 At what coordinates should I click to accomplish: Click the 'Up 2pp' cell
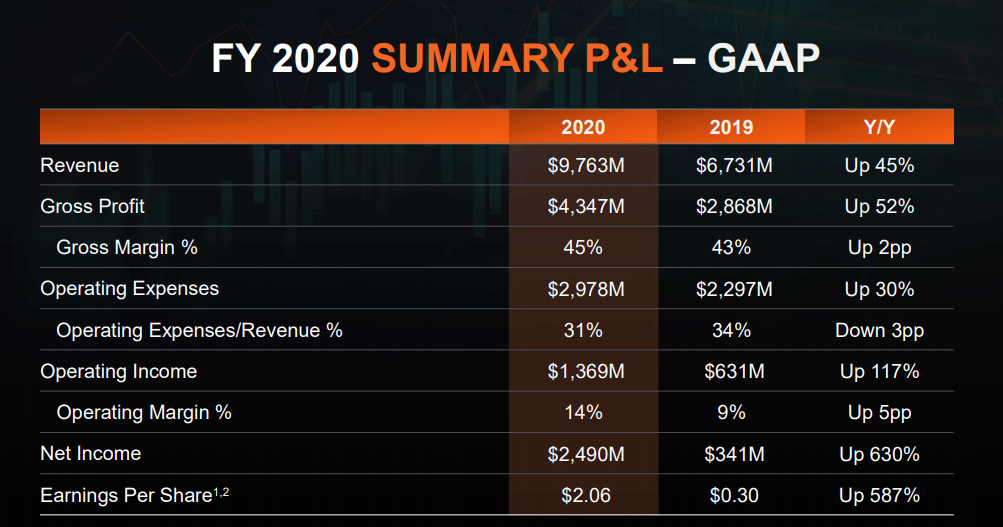pyautogui.click(x=879, y=248)
